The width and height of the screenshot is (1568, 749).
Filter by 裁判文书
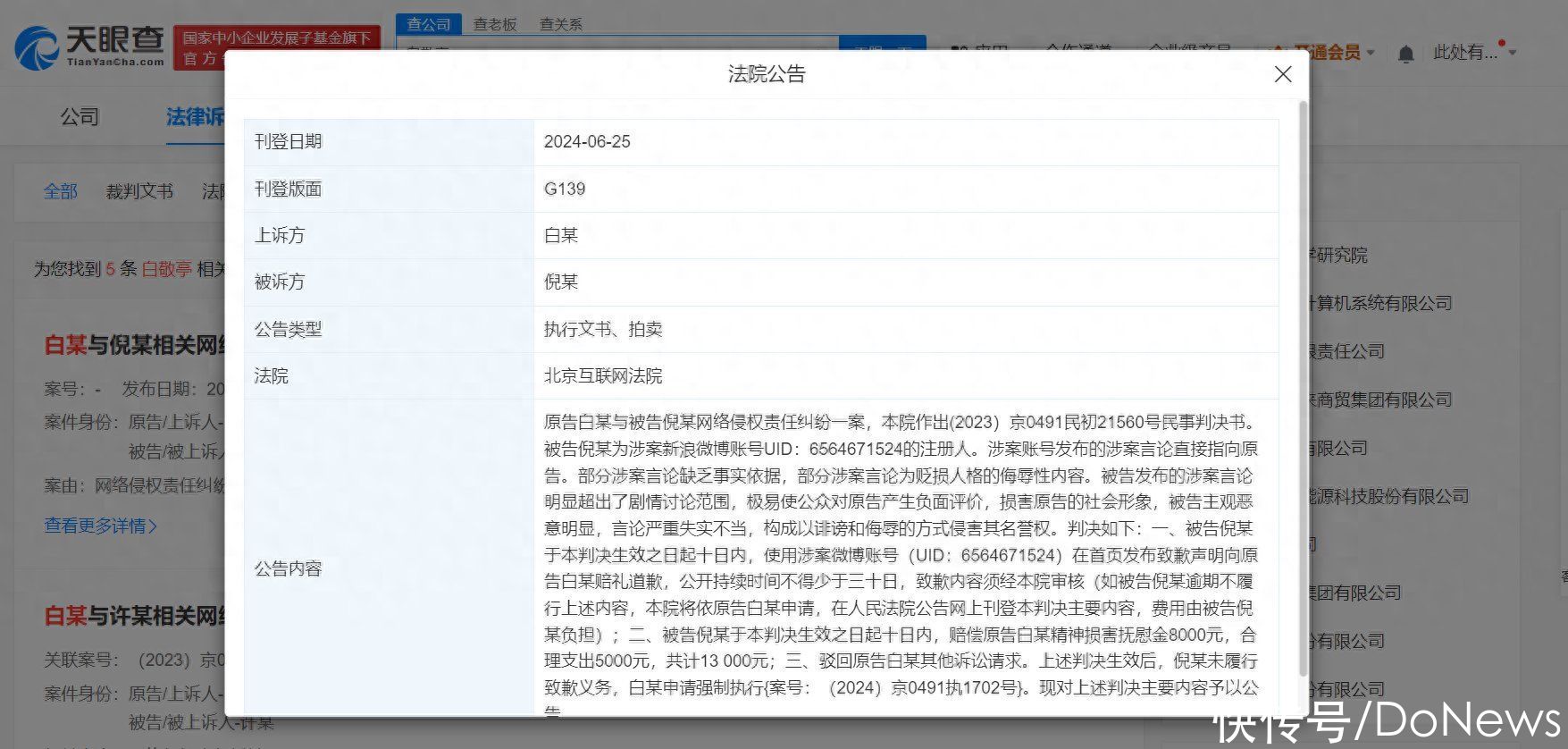point(139,191)
